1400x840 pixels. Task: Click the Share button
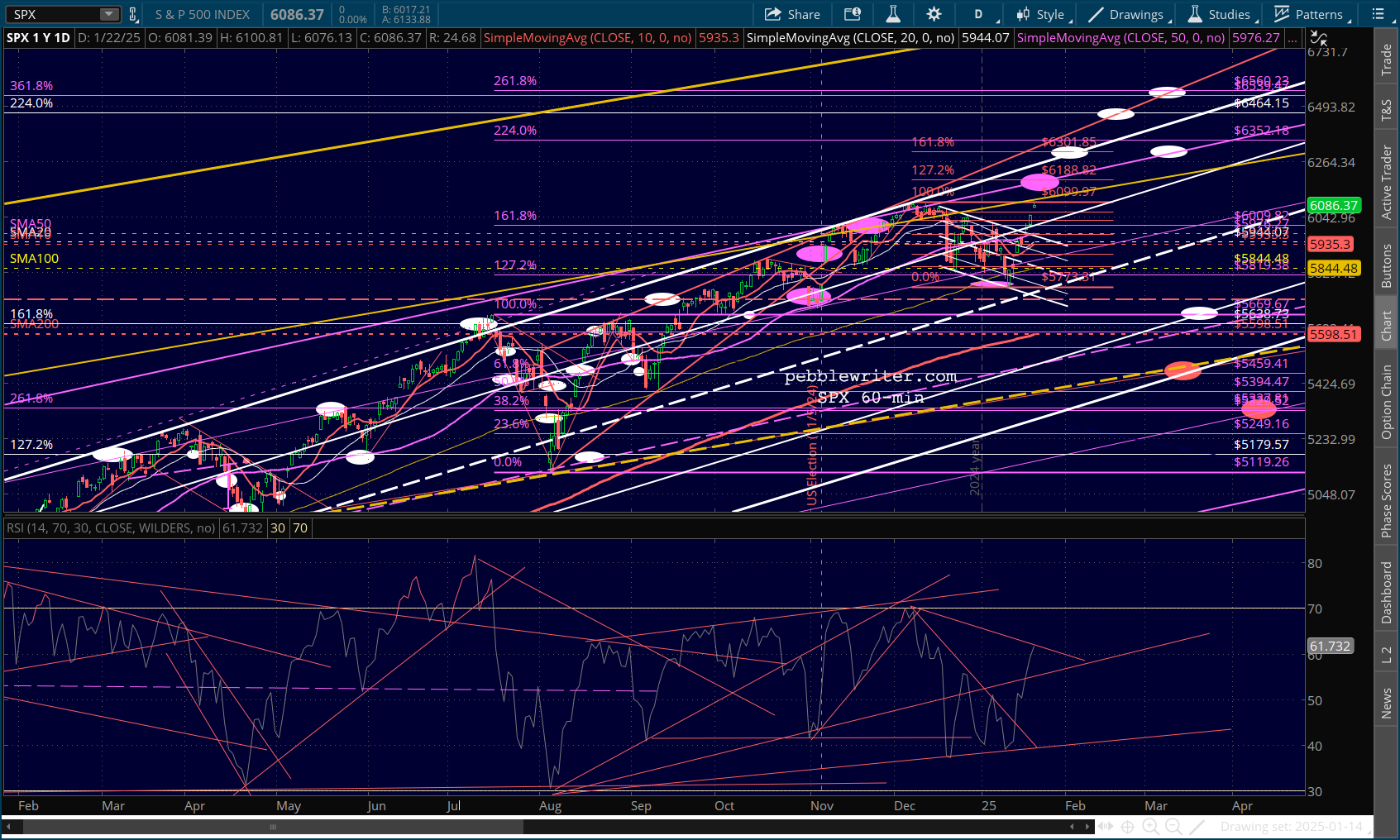tap(792, 14)
